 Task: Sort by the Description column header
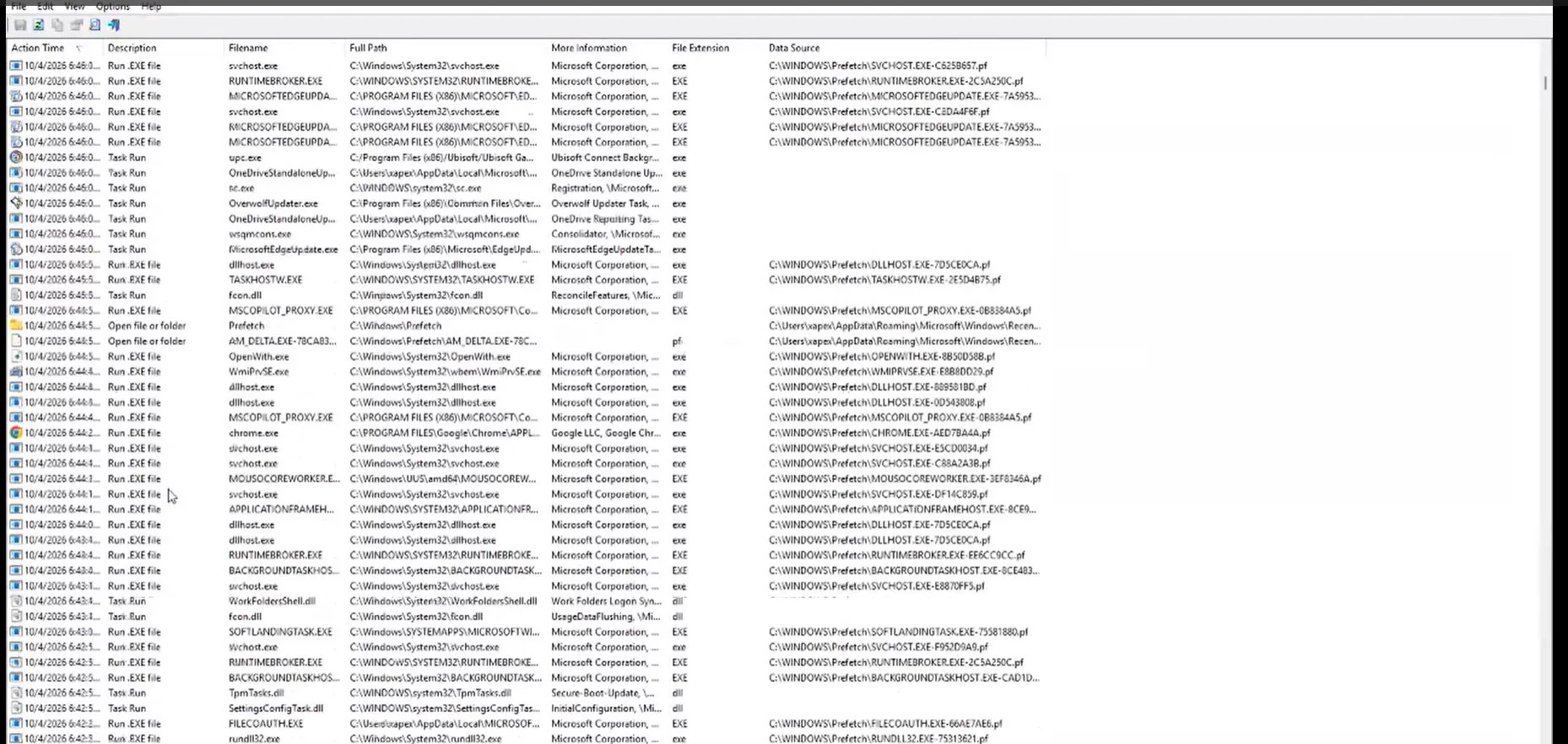164,48
